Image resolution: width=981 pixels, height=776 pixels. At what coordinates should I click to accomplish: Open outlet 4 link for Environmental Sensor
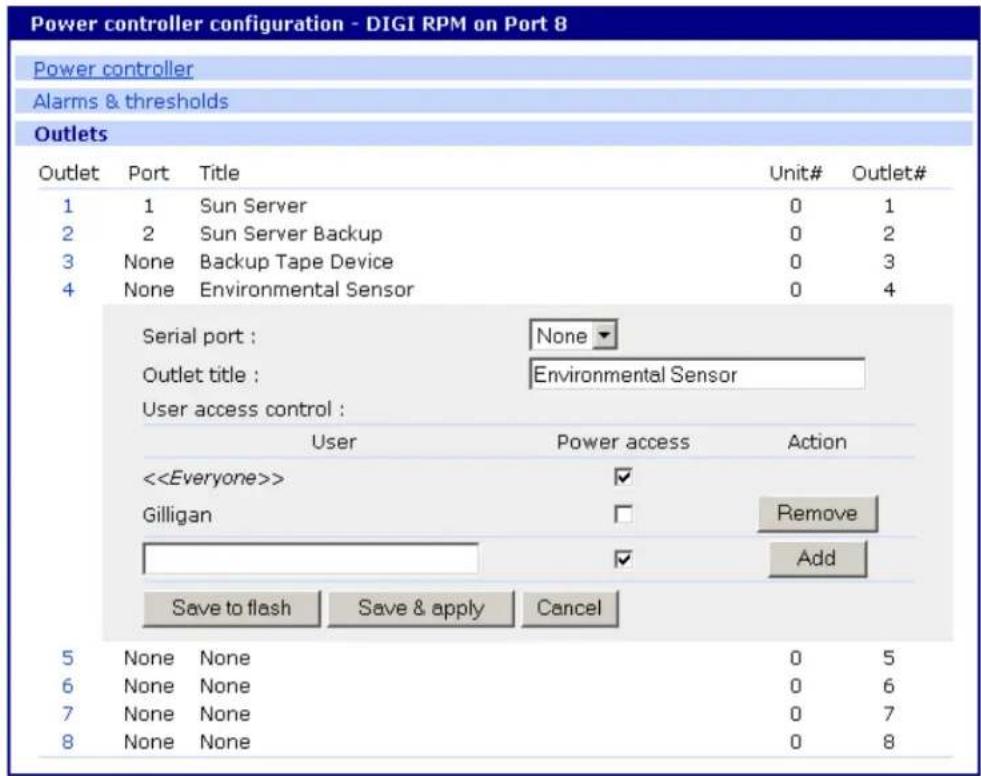pos(68,290)
